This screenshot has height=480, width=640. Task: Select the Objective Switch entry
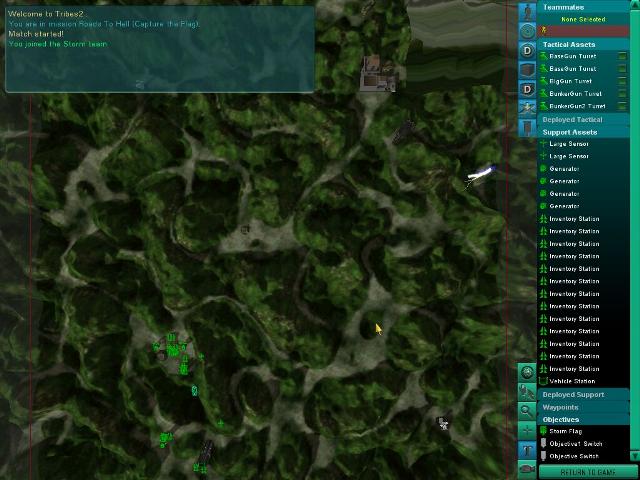pos(583,456)
